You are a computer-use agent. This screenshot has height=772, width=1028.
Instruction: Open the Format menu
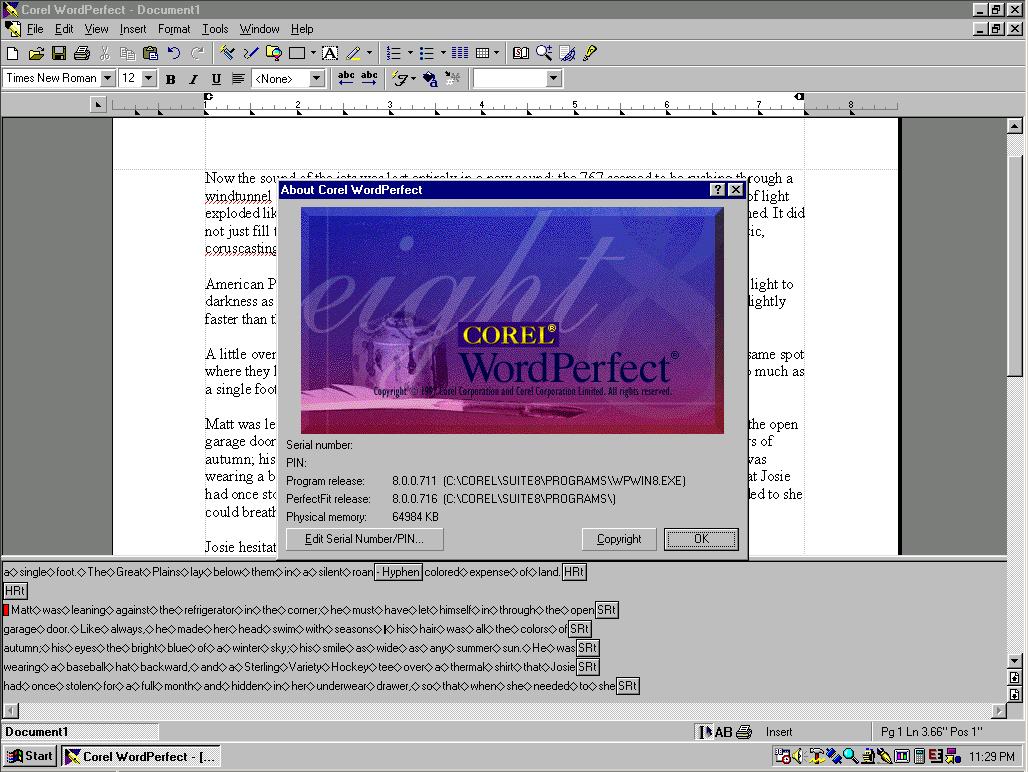point(174,29)
